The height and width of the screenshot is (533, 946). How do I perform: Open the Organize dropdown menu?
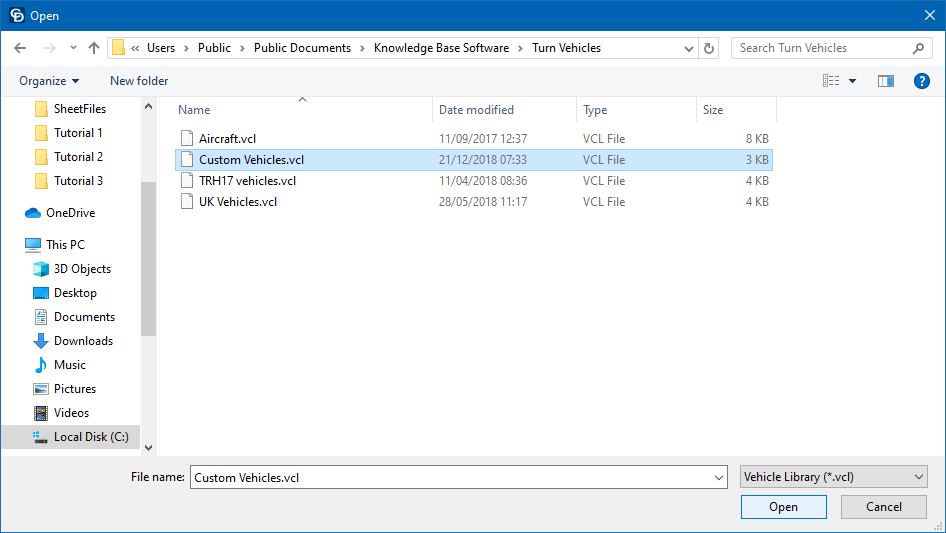tap(49, 81)
